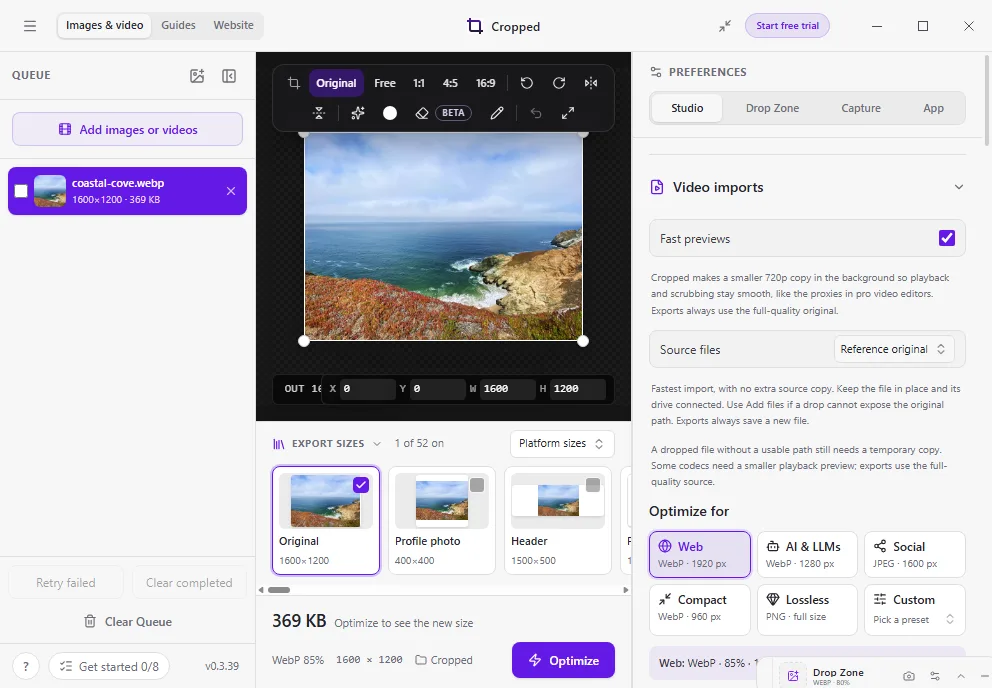992x688 pixels.
Task: Click the AI sparkles enhance icon
Action: (358, 113)
